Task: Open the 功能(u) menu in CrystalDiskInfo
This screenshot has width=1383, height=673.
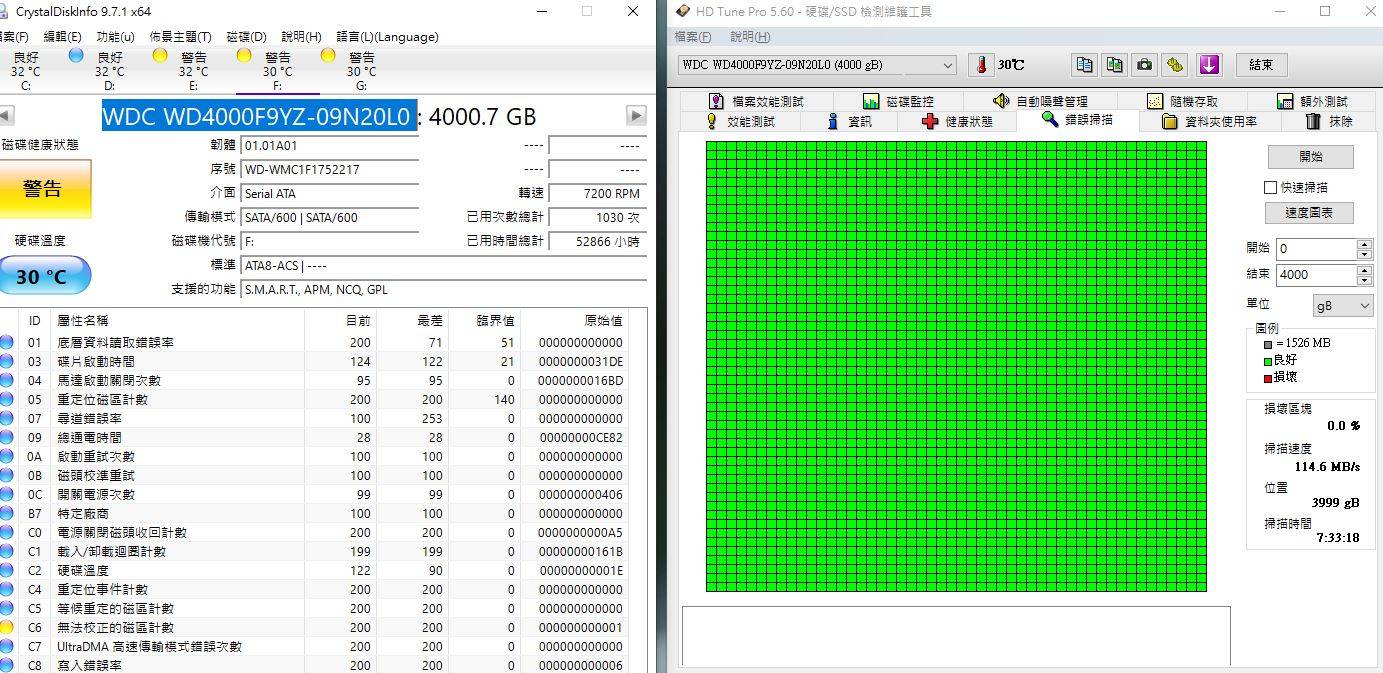Action: tap(116, 37)
